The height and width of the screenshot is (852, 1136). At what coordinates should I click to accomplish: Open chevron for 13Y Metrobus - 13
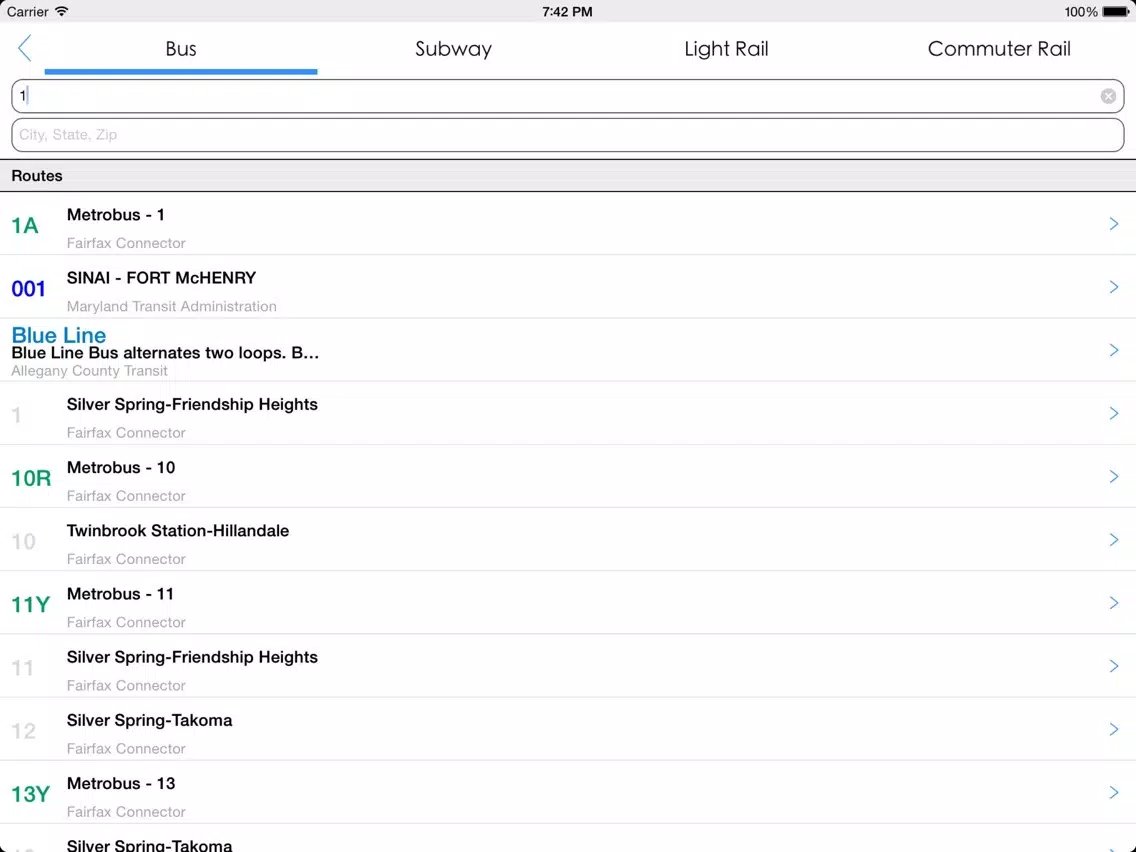click(x=1114, y=792)
